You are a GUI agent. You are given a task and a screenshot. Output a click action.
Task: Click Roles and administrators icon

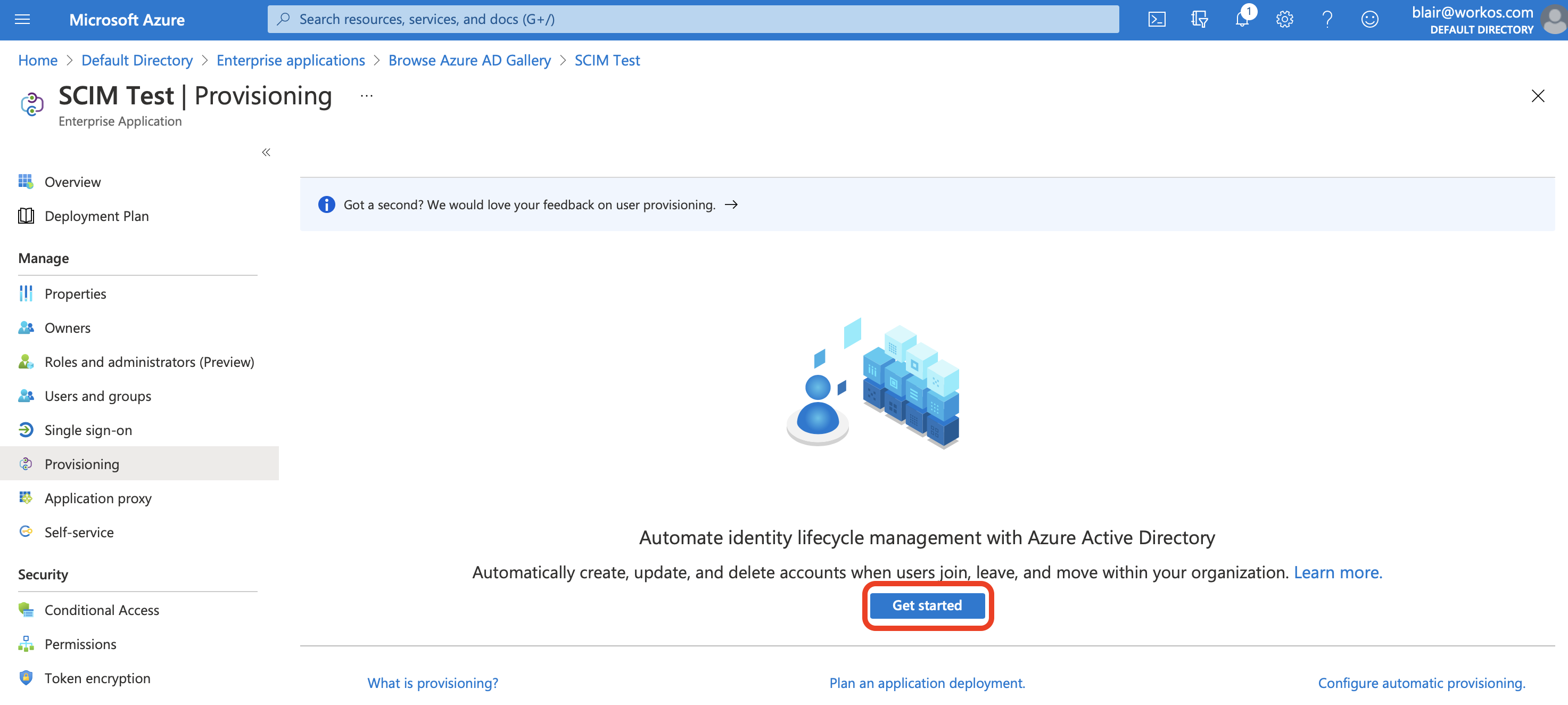26,362
